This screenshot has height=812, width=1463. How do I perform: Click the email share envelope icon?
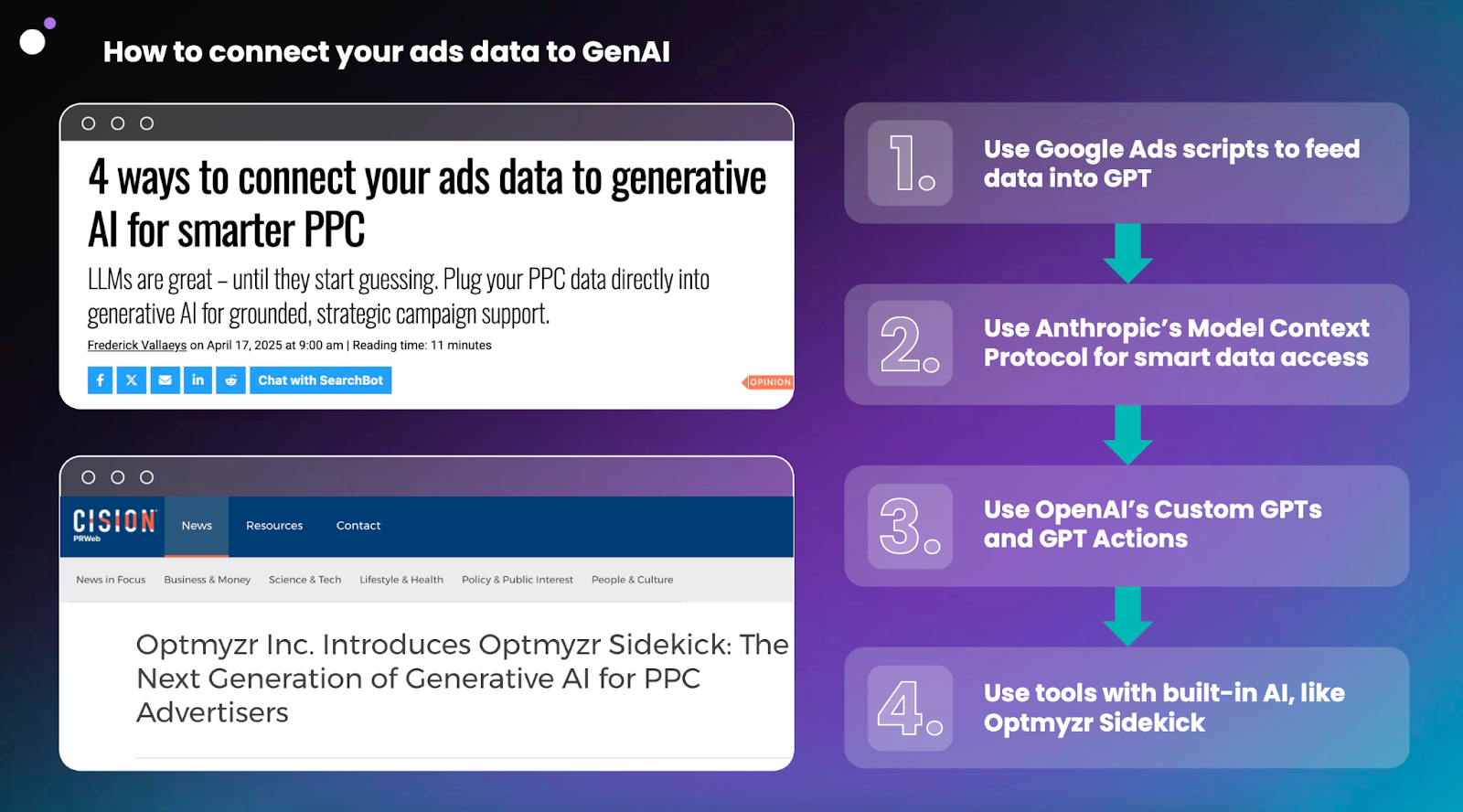[165, 380]
